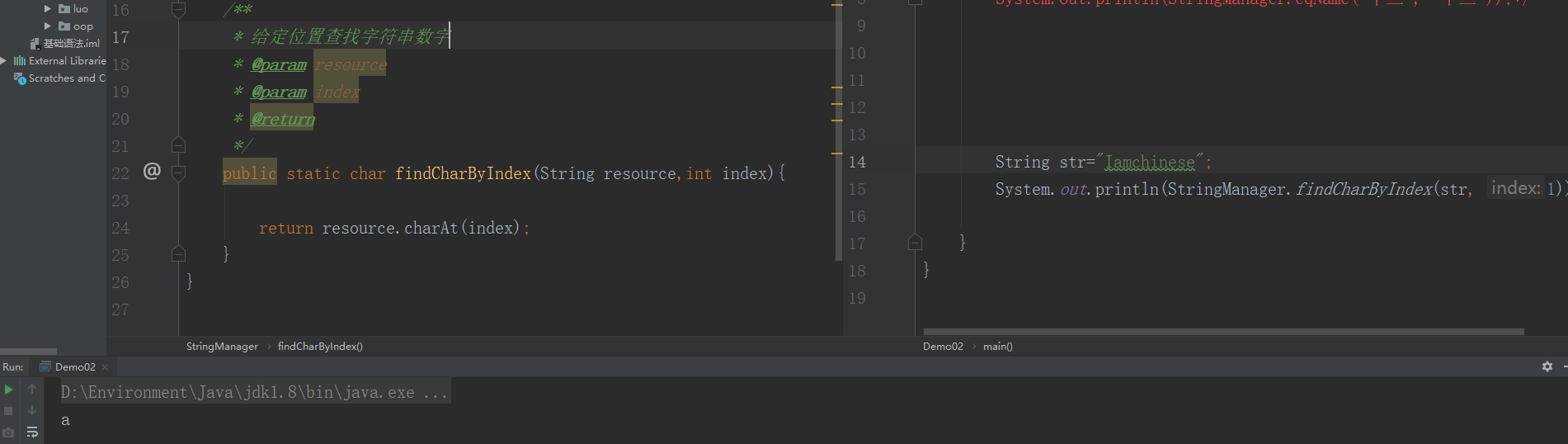Close the Demo02 run tab
Viewport: 1568px width, 444px height.
click(x=105, y=367)
